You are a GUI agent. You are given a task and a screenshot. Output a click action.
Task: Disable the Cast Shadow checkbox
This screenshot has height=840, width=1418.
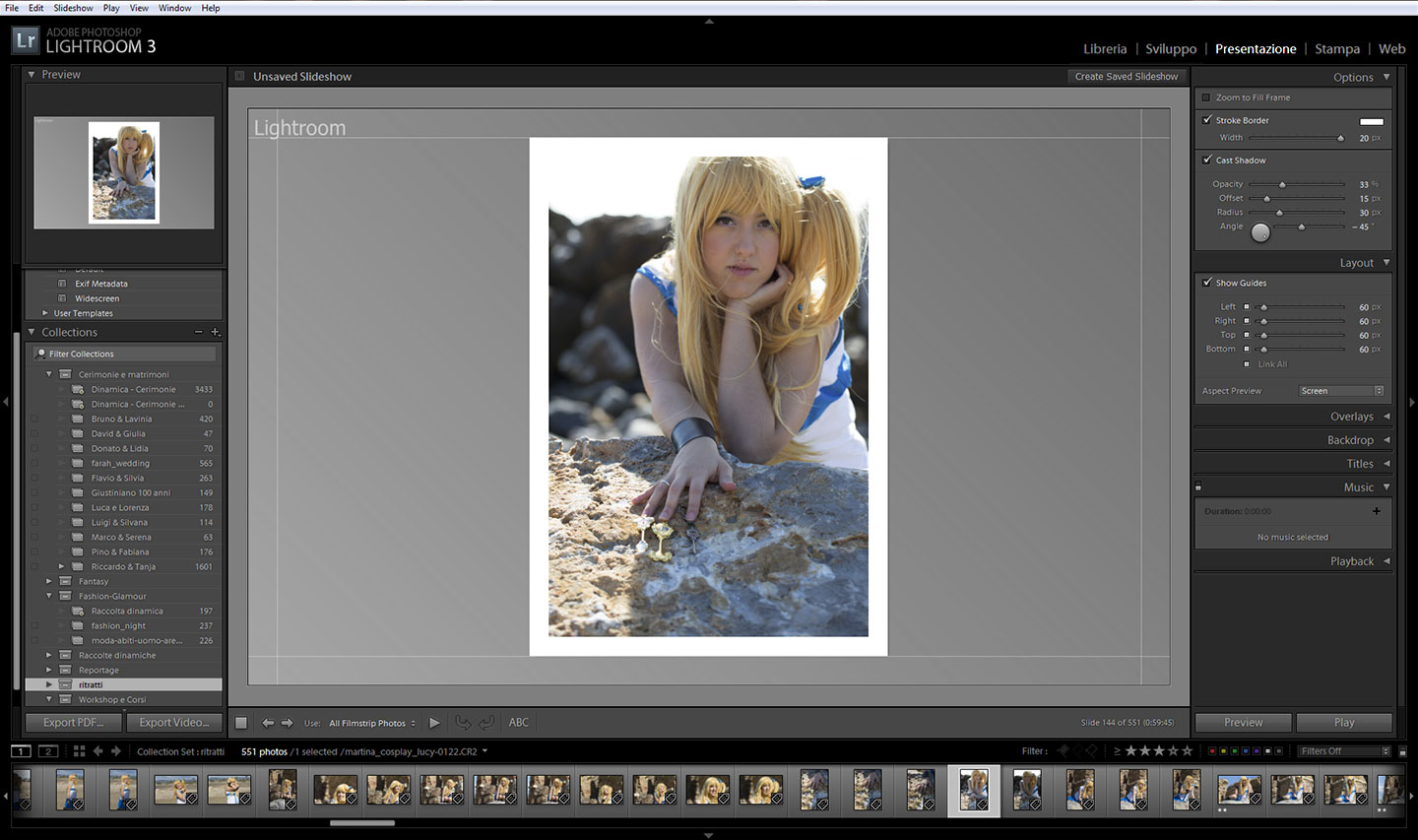(x=1207, y=160)
